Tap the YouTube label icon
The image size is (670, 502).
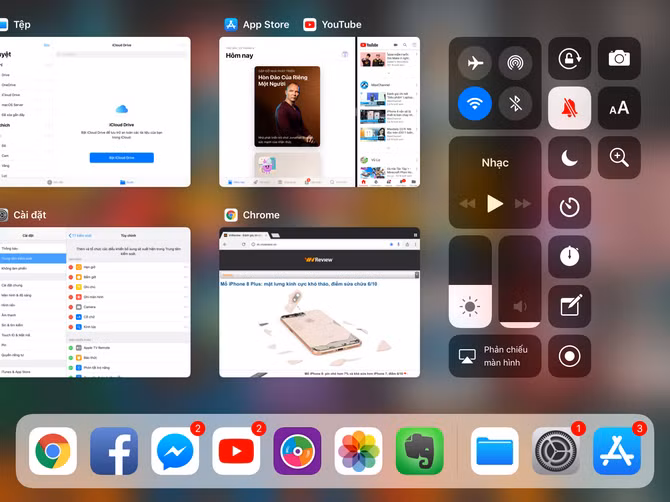(310, 25)
